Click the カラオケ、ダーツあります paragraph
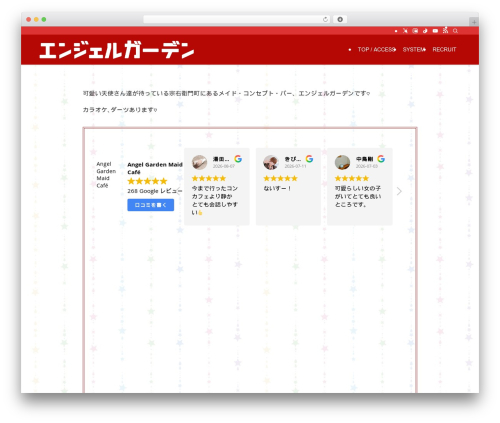 (x=120, y=110)
